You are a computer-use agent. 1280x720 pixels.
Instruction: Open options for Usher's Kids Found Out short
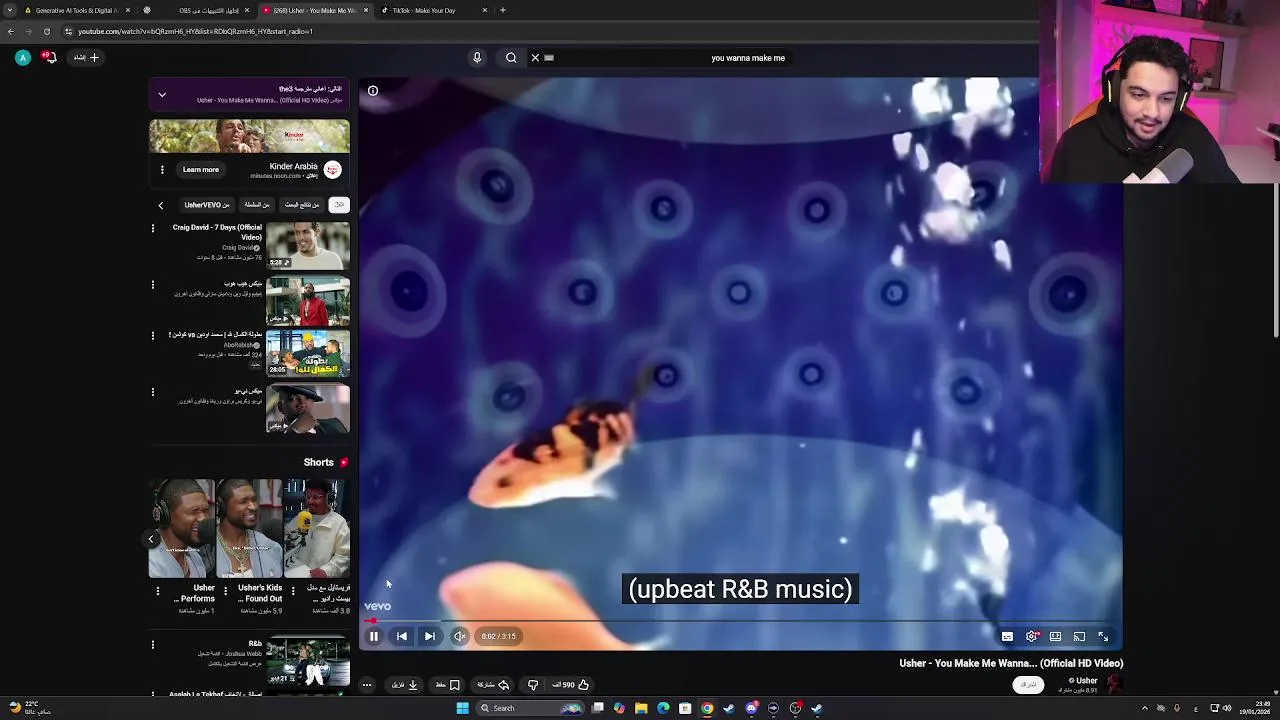pyautogui.click(x=225, y=591)
